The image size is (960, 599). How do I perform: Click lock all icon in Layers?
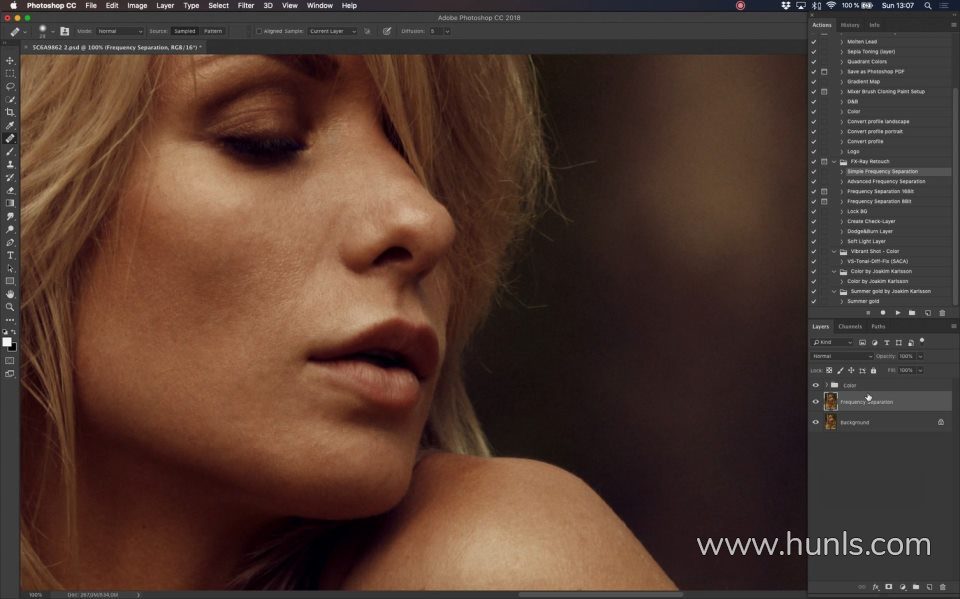click(x=874, y=371)
